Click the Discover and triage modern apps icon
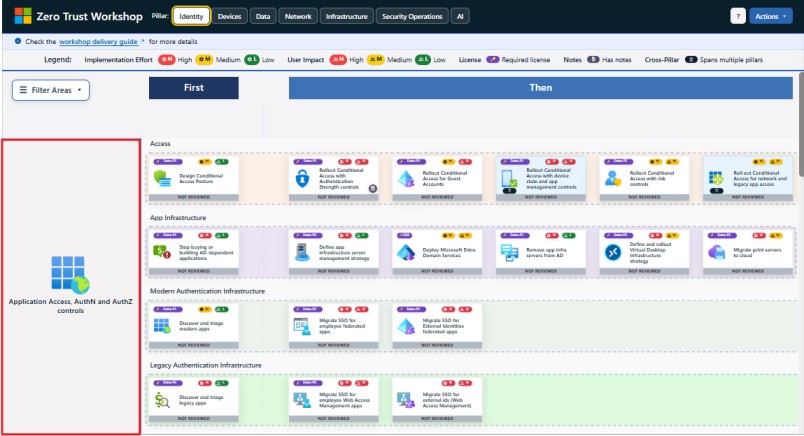Viewport: 804px width, 436px height. 163,325
